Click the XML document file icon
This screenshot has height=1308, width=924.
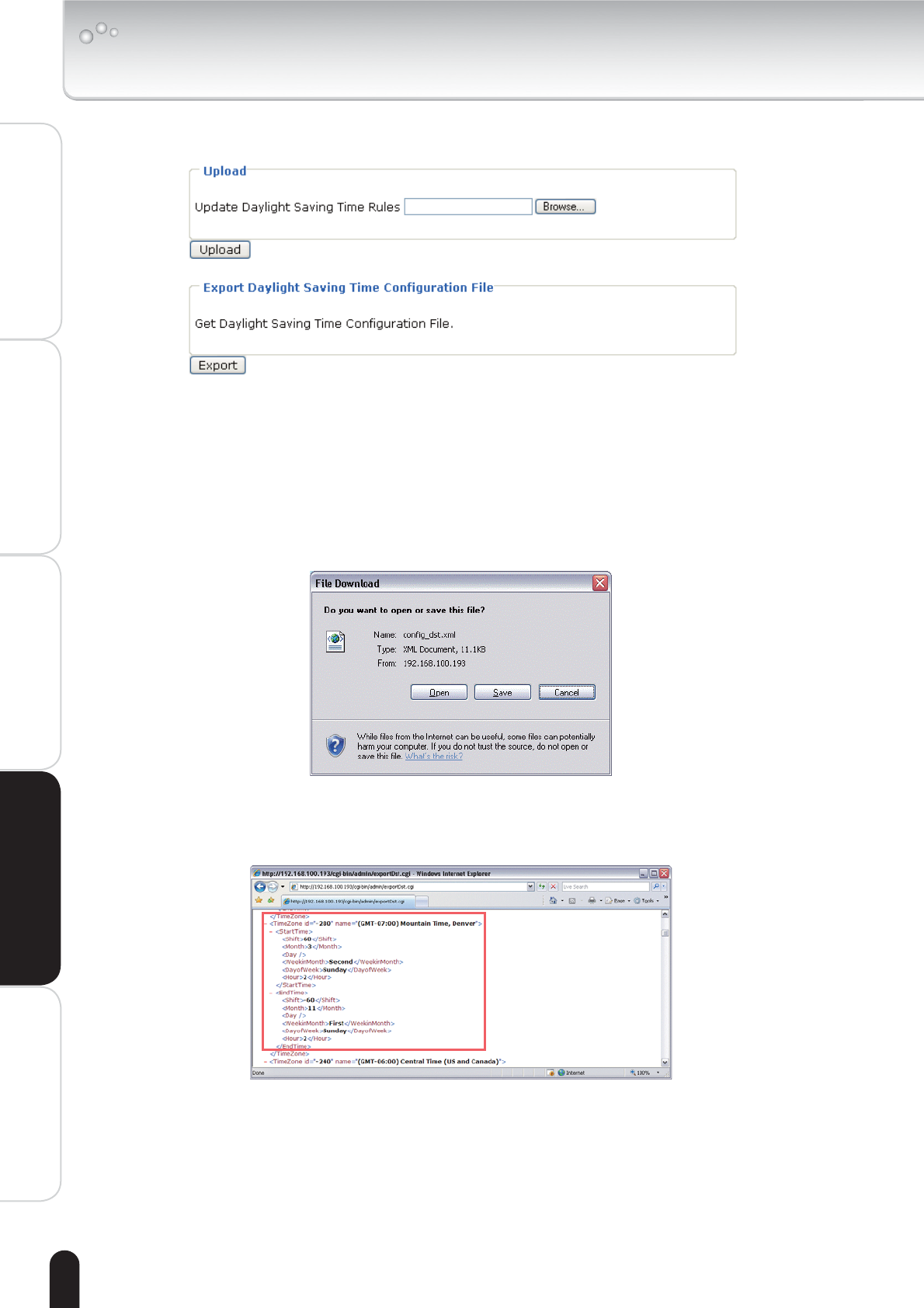pyautogui.click(x=335, y=642)
